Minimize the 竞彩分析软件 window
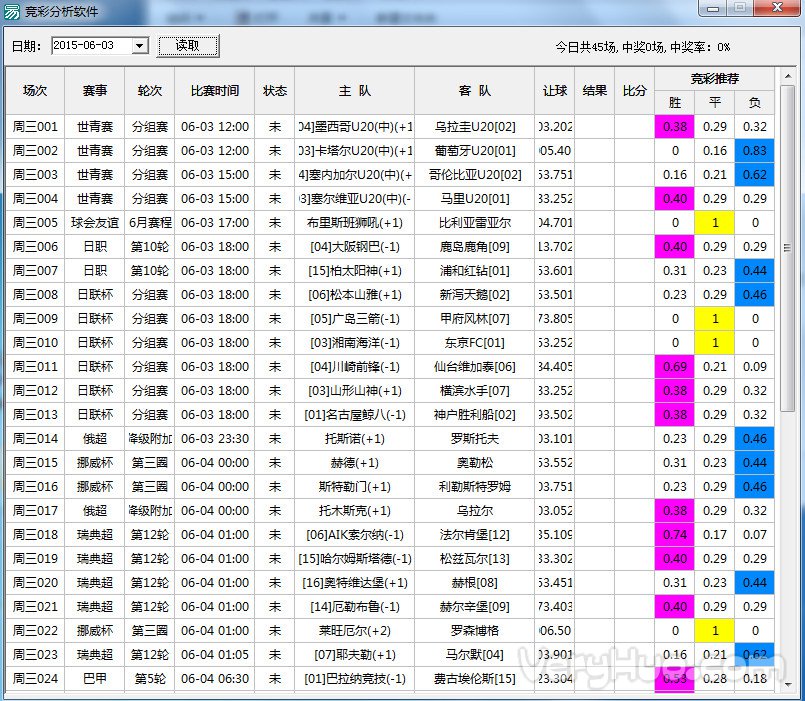The height and width of the screenshot is (701, 805). click(712, 8)
